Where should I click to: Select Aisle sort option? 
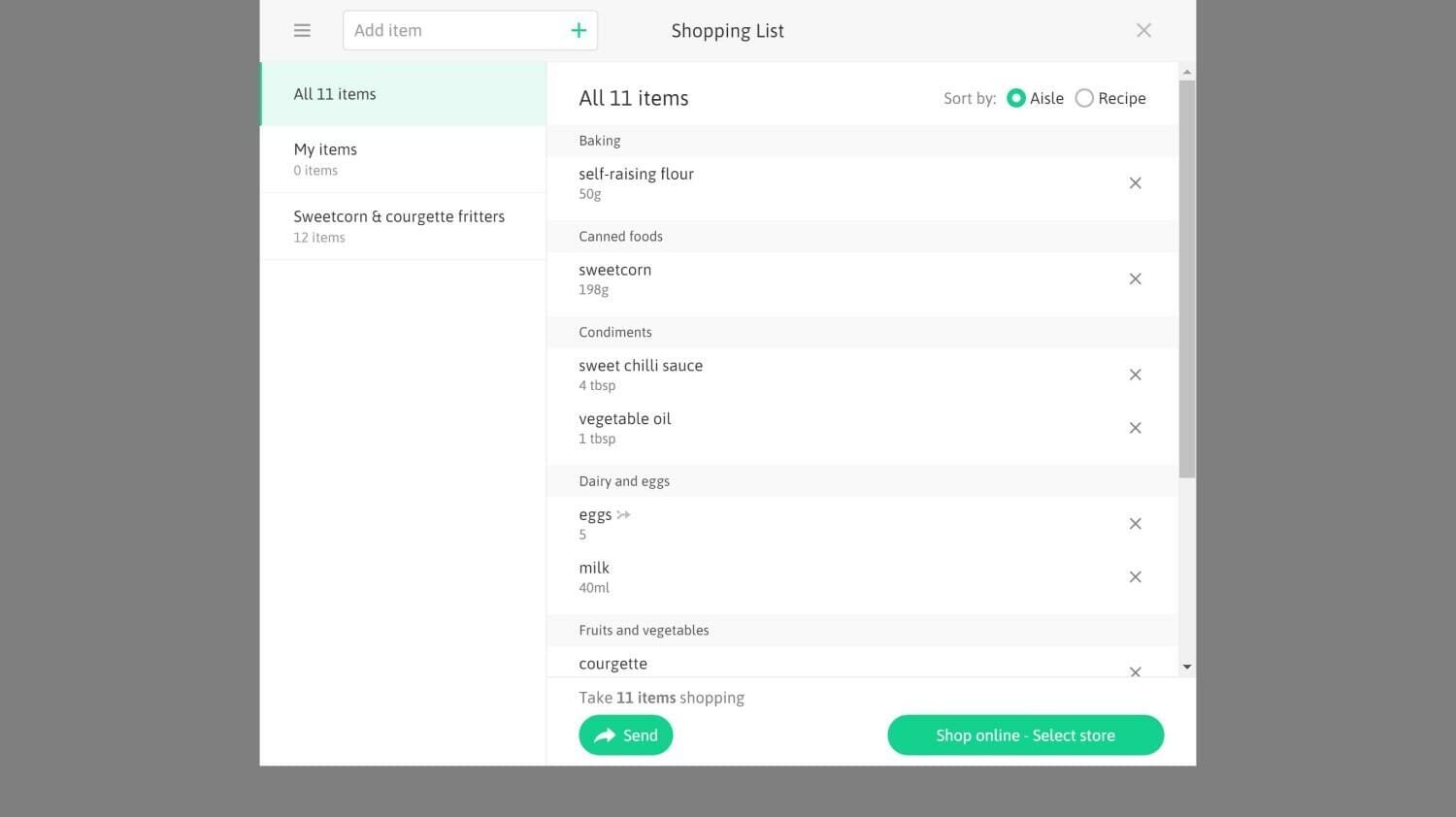[x=1016, y=98]
